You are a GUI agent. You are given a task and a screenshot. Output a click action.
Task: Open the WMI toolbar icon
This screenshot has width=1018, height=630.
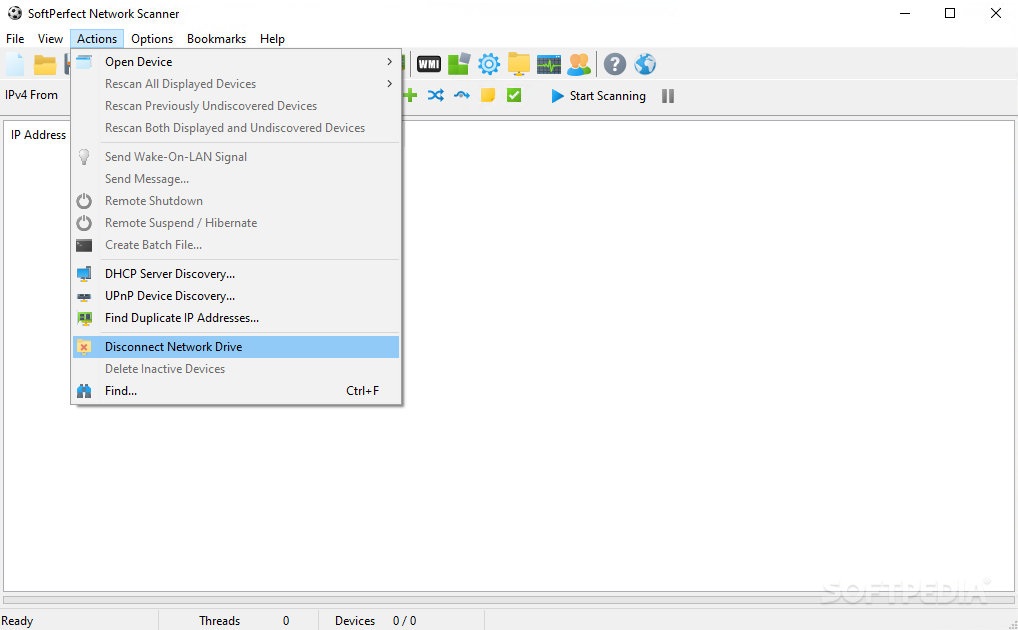click(x=428, y=64)
